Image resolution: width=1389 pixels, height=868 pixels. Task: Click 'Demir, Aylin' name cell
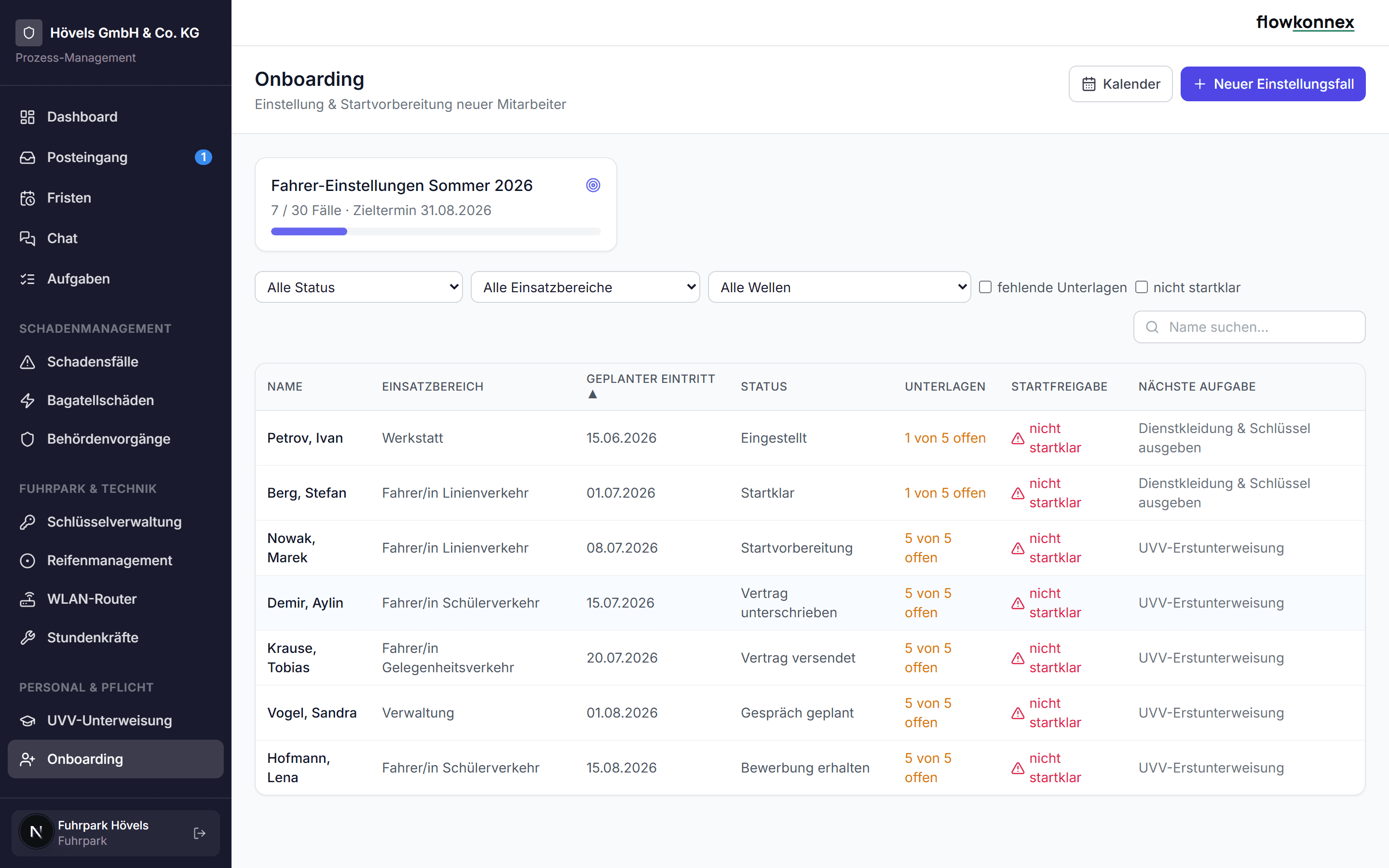click(305, 603)
